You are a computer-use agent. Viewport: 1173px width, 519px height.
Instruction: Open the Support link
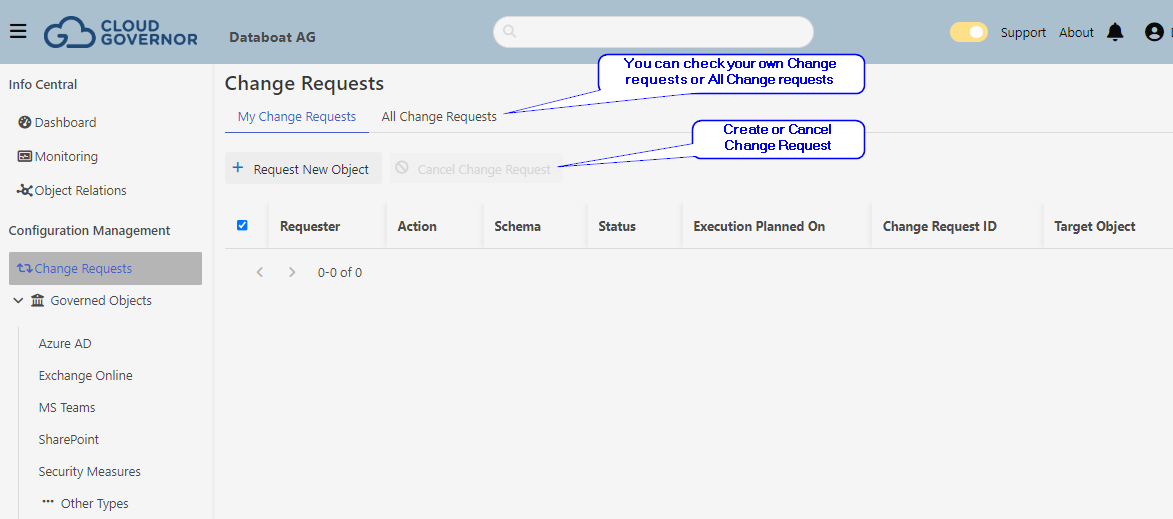1023,33
